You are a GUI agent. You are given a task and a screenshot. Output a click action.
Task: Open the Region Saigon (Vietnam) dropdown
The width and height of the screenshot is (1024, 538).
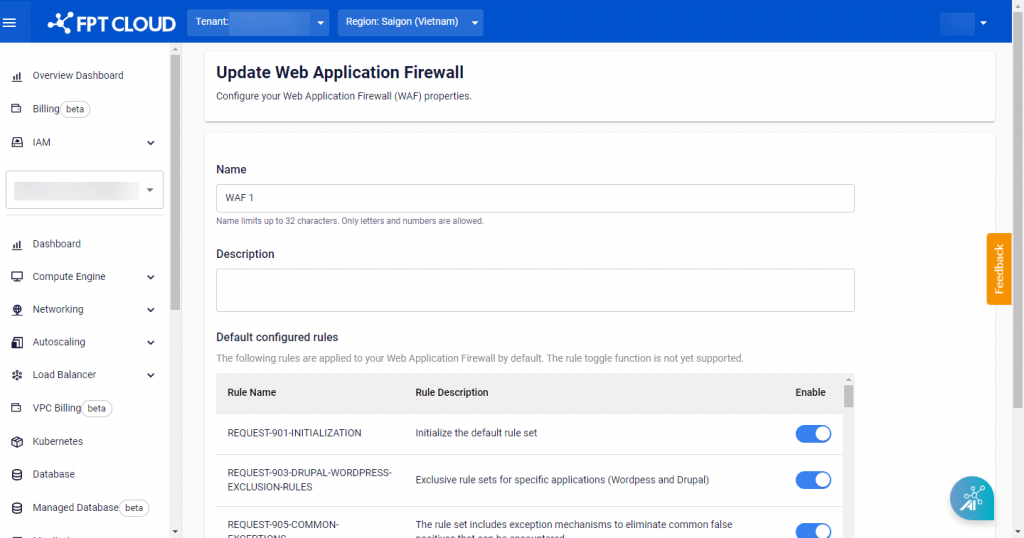tap(411, 22)
